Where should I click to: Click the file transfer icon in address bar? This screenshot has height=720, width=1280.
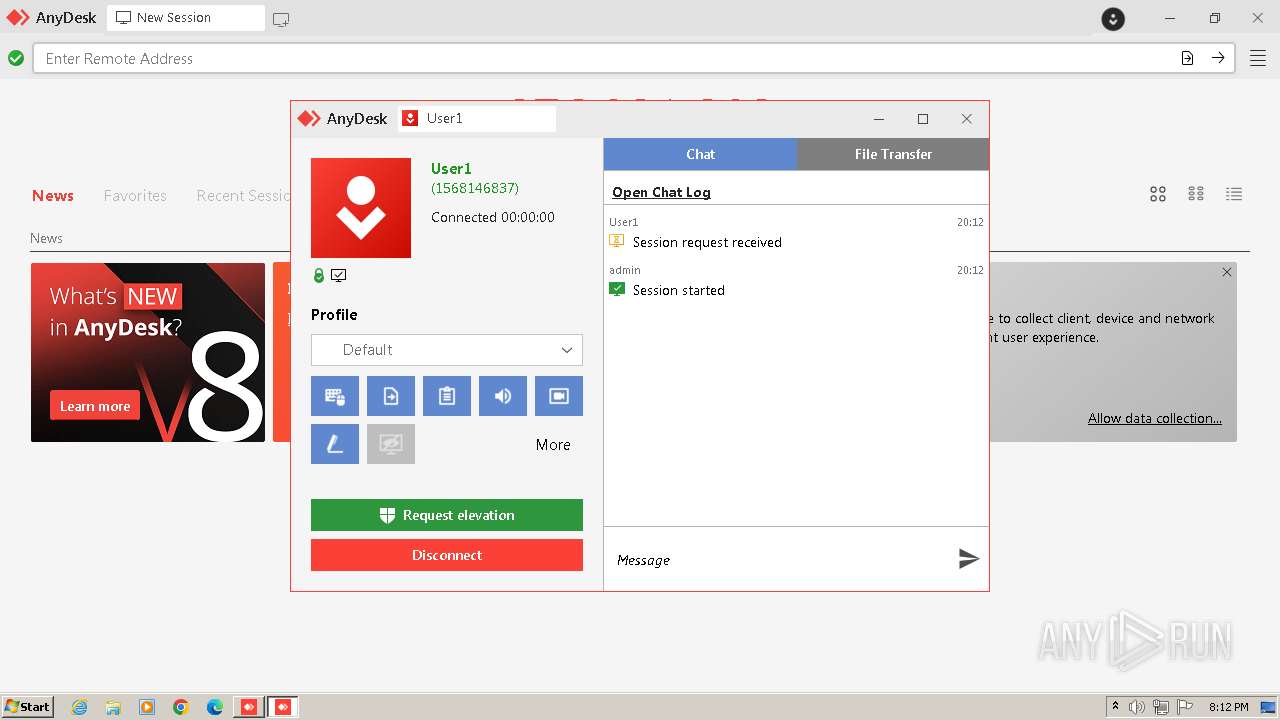pyautogui.click(x=1187, y=58)
